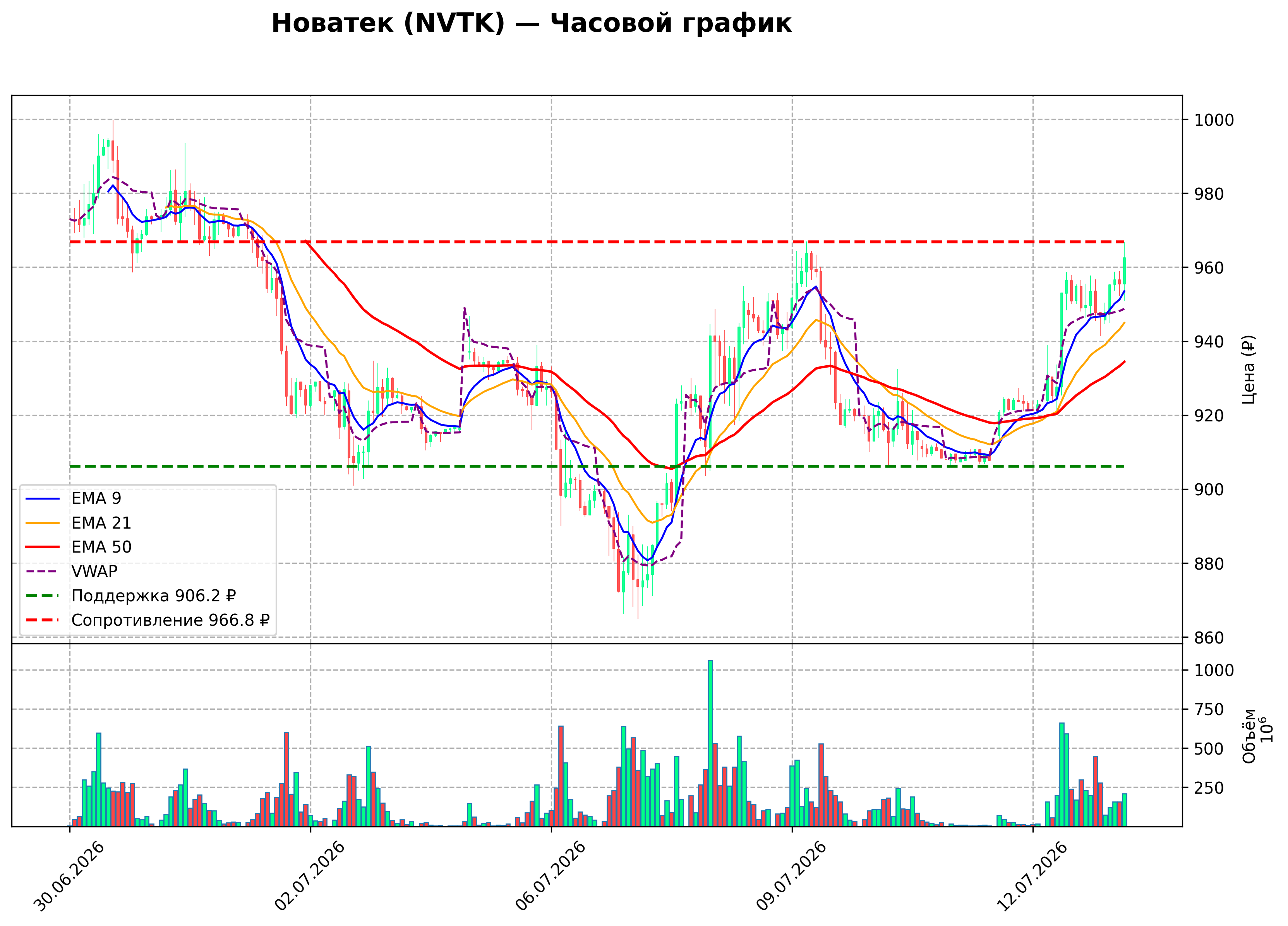Click the "06.07.2026" date label
This screenshot has width=1288, height=926.
(551, 876)
